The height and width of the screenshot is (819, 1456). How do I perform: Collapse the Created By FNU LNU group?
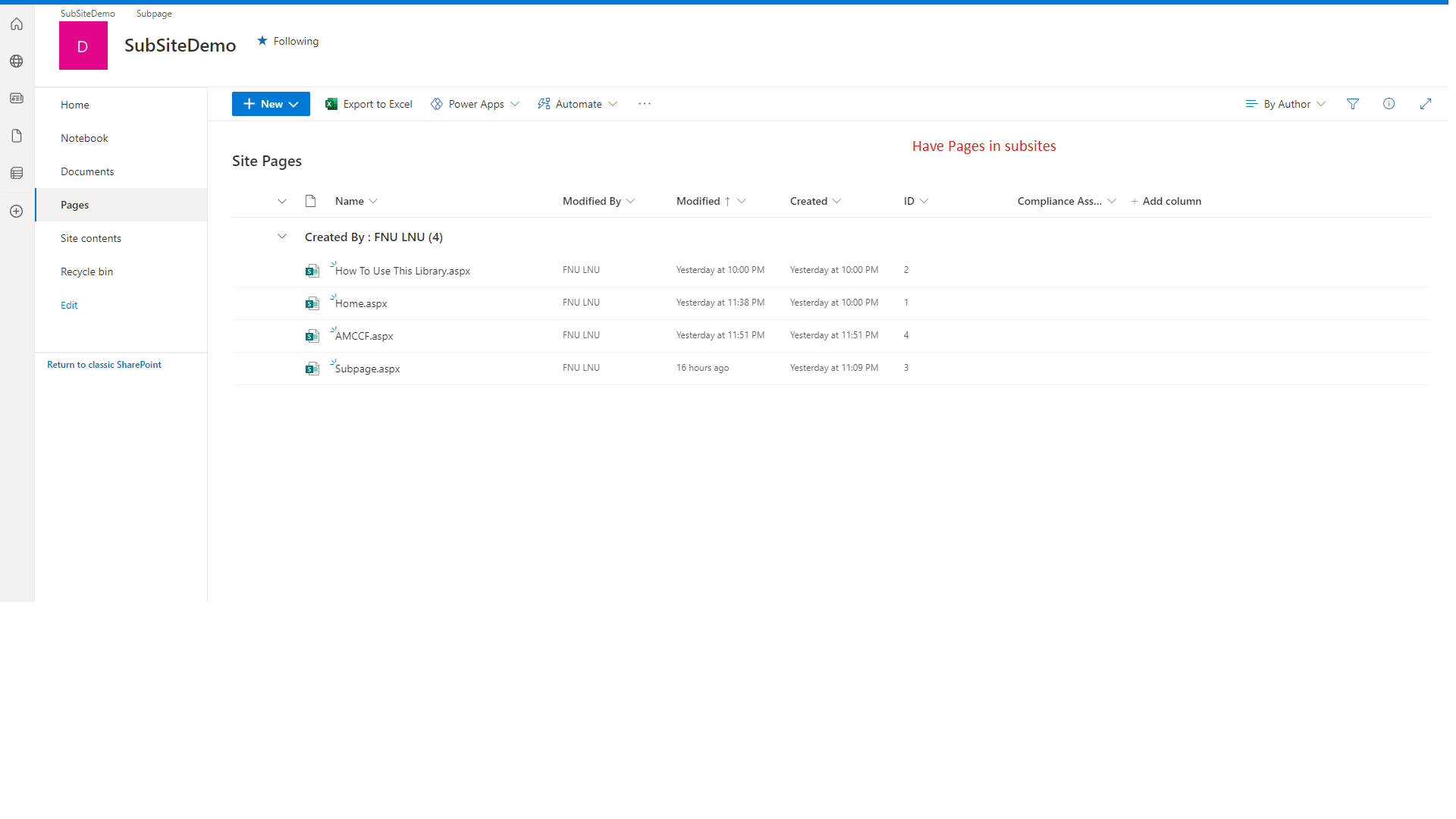pyautogui.click(x=282, y=237)
